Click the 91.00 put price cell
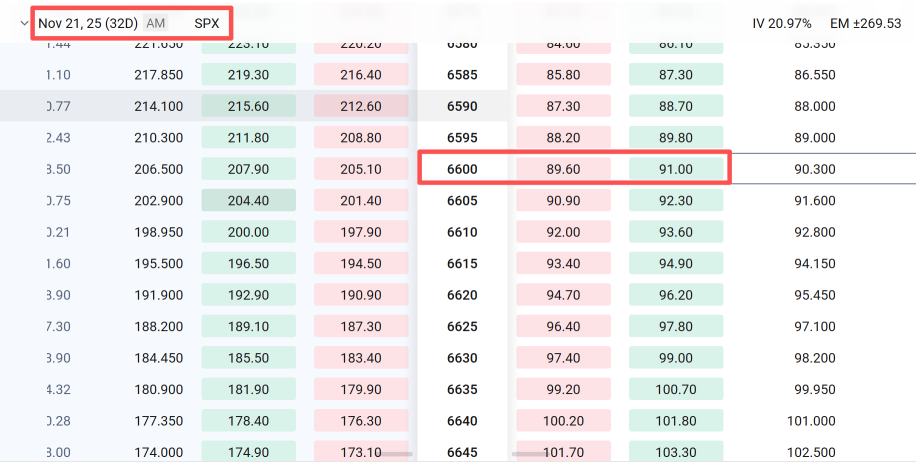916x462 pixels. tap(676, 170)
